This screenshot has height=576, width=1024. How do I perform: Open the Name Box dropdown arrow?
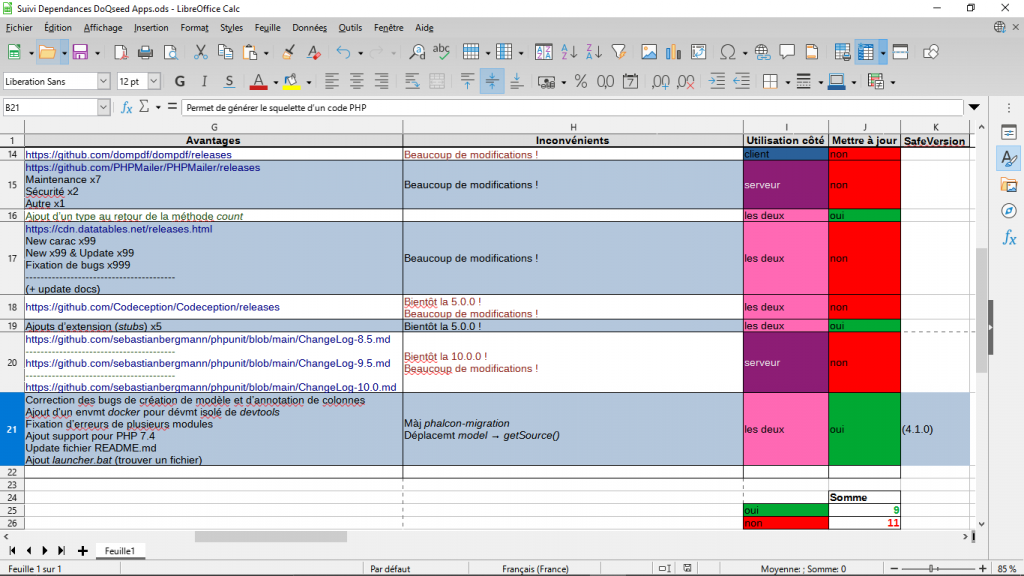pos(103,107)
